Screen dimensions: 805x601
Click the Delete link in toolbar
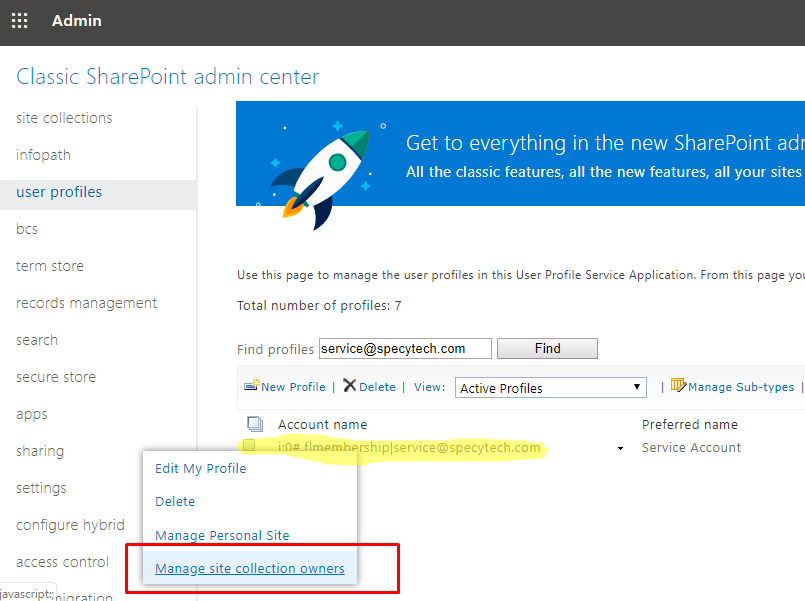click(377, 387)
